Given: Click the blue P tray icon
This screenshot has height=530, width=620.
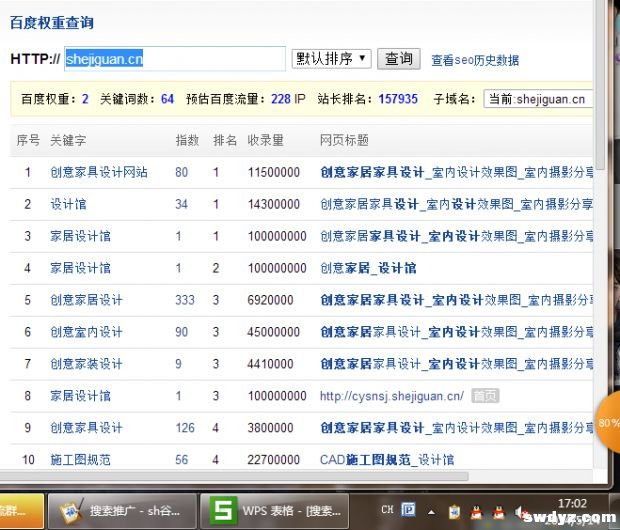Looking at the screenshot, I should pos(408,510).
